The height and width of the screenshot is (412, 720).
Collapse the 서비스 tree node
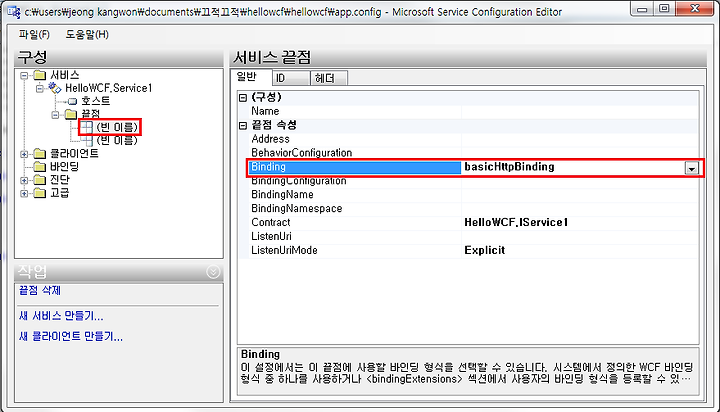pyautogui.click(x=24, y=75)
